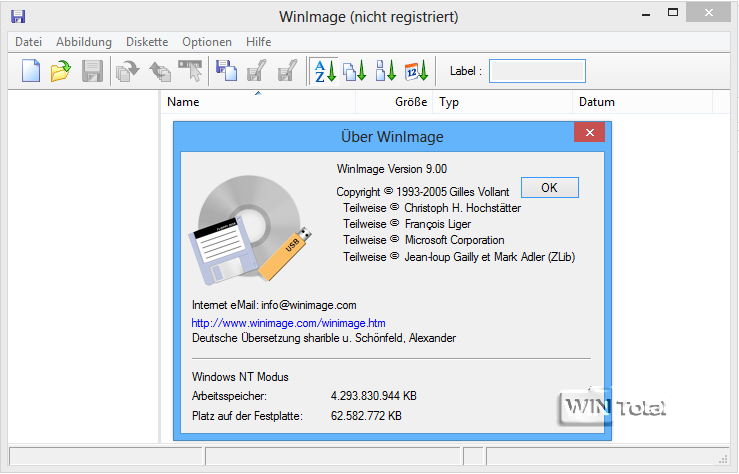739x474 pixels.
Task: Minimize the WinImage main window
Action: click(x=646, y=14)
